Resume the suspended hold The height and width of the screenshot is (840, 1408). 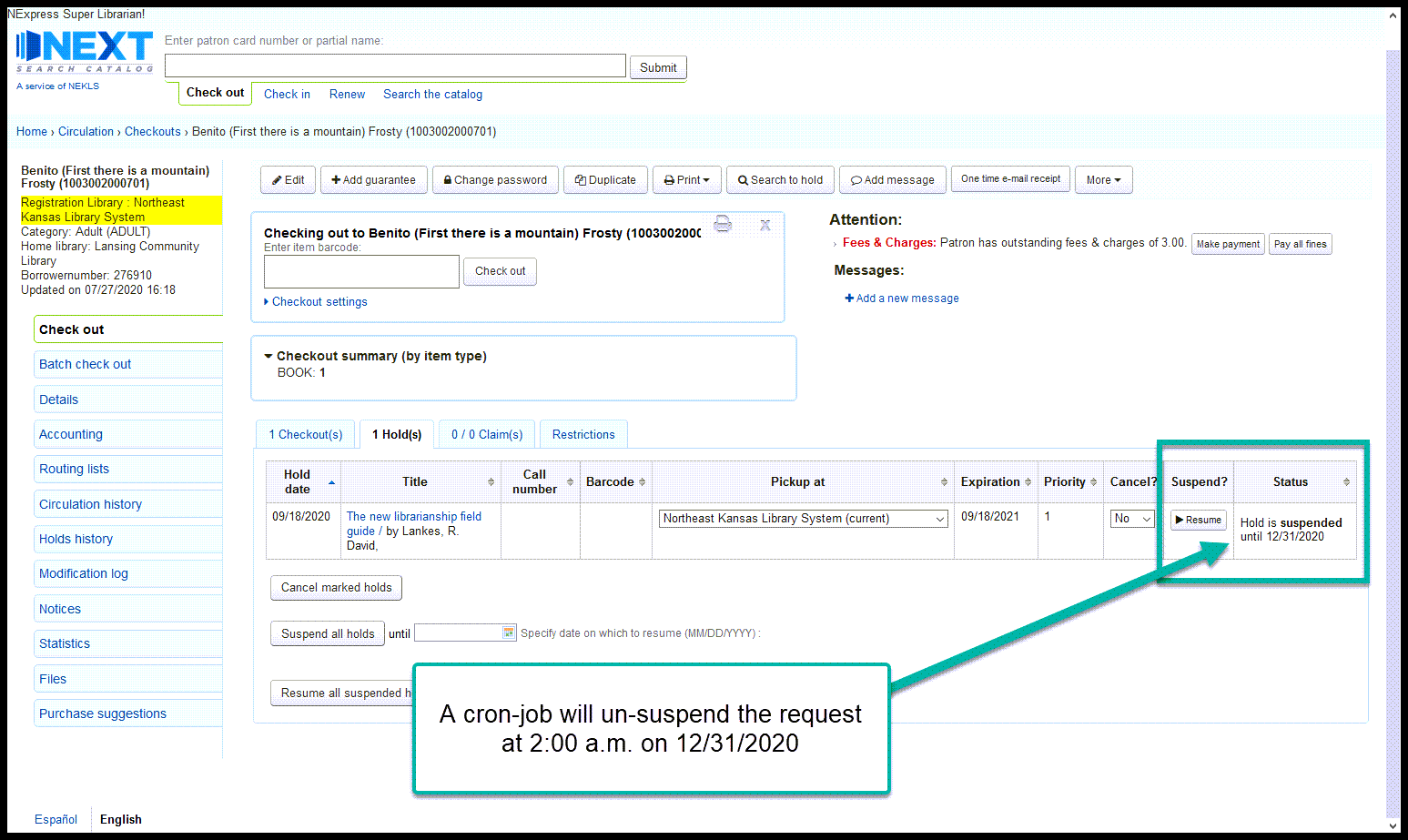(x=1198, y=520)
